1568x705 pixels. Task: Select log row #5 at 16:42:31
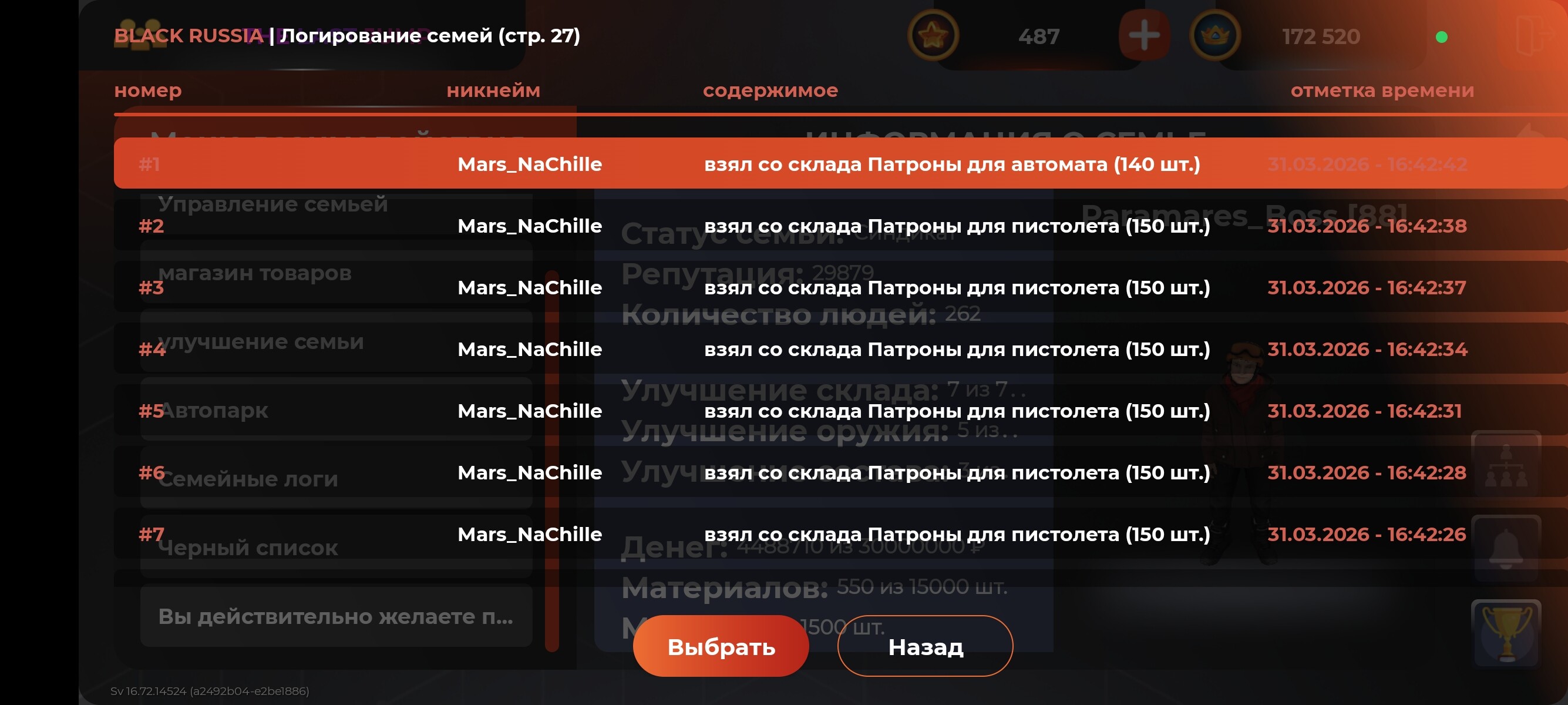pyautogui.click(x=840, y=410)
